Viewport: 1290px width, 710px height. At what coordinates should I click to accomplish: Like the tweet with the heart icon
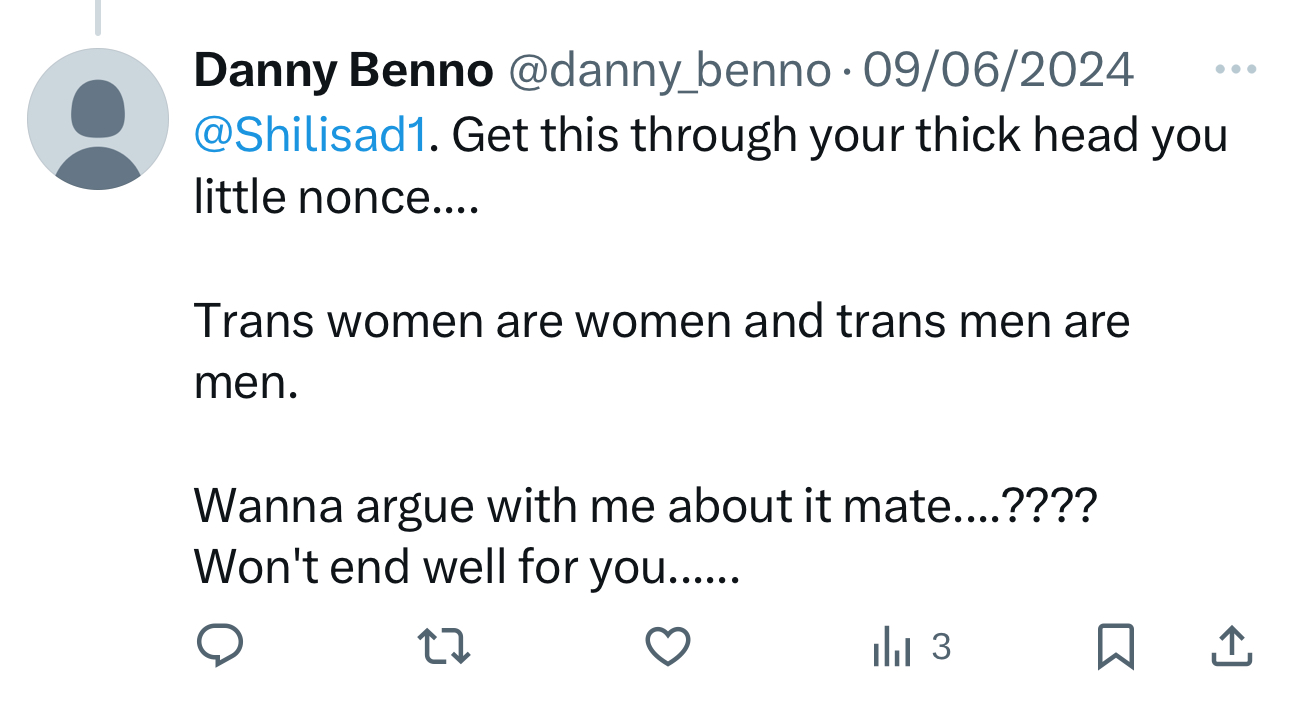[667, 646]
